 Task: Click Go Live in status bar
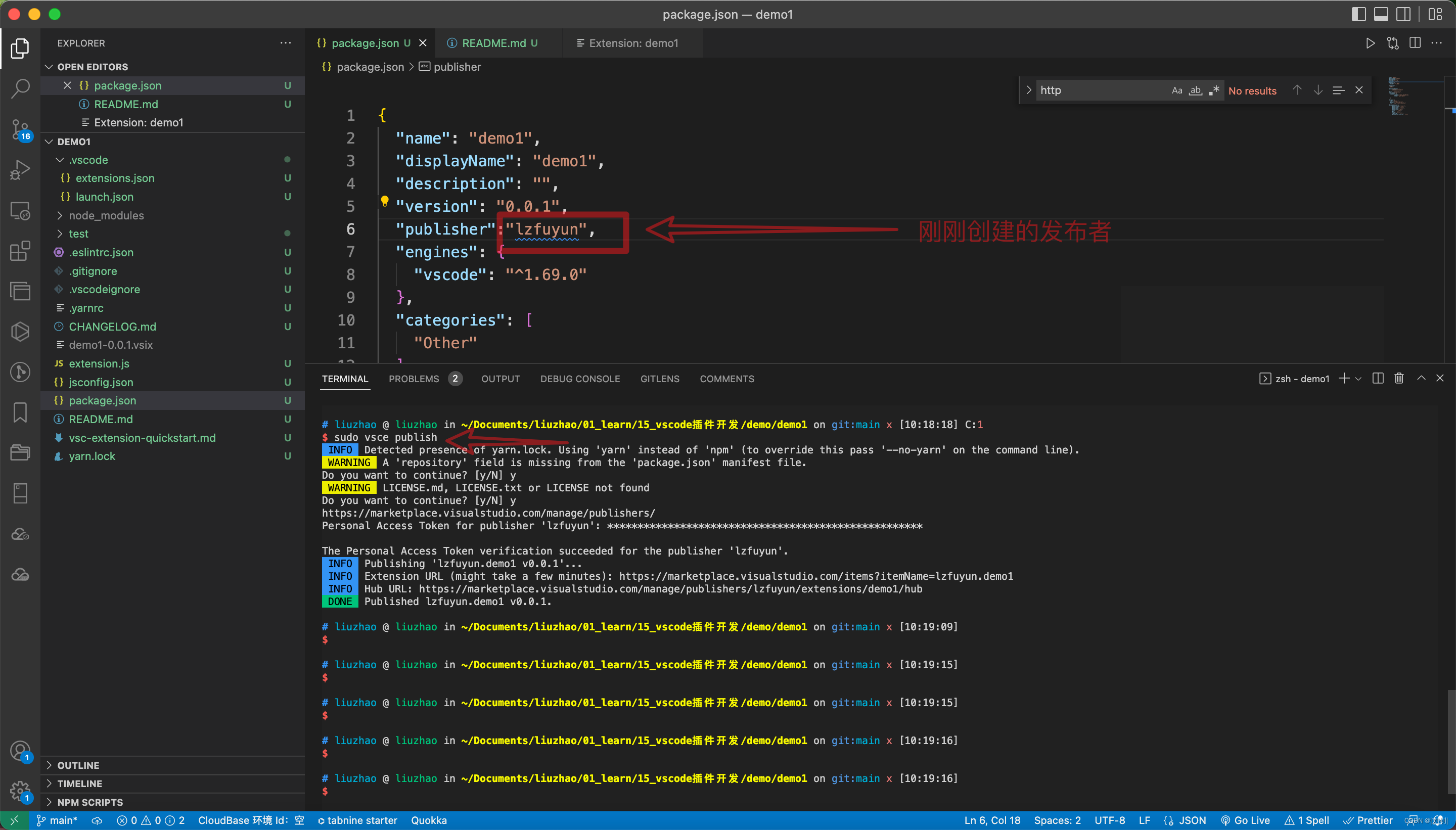click(x=1246, y=820)
